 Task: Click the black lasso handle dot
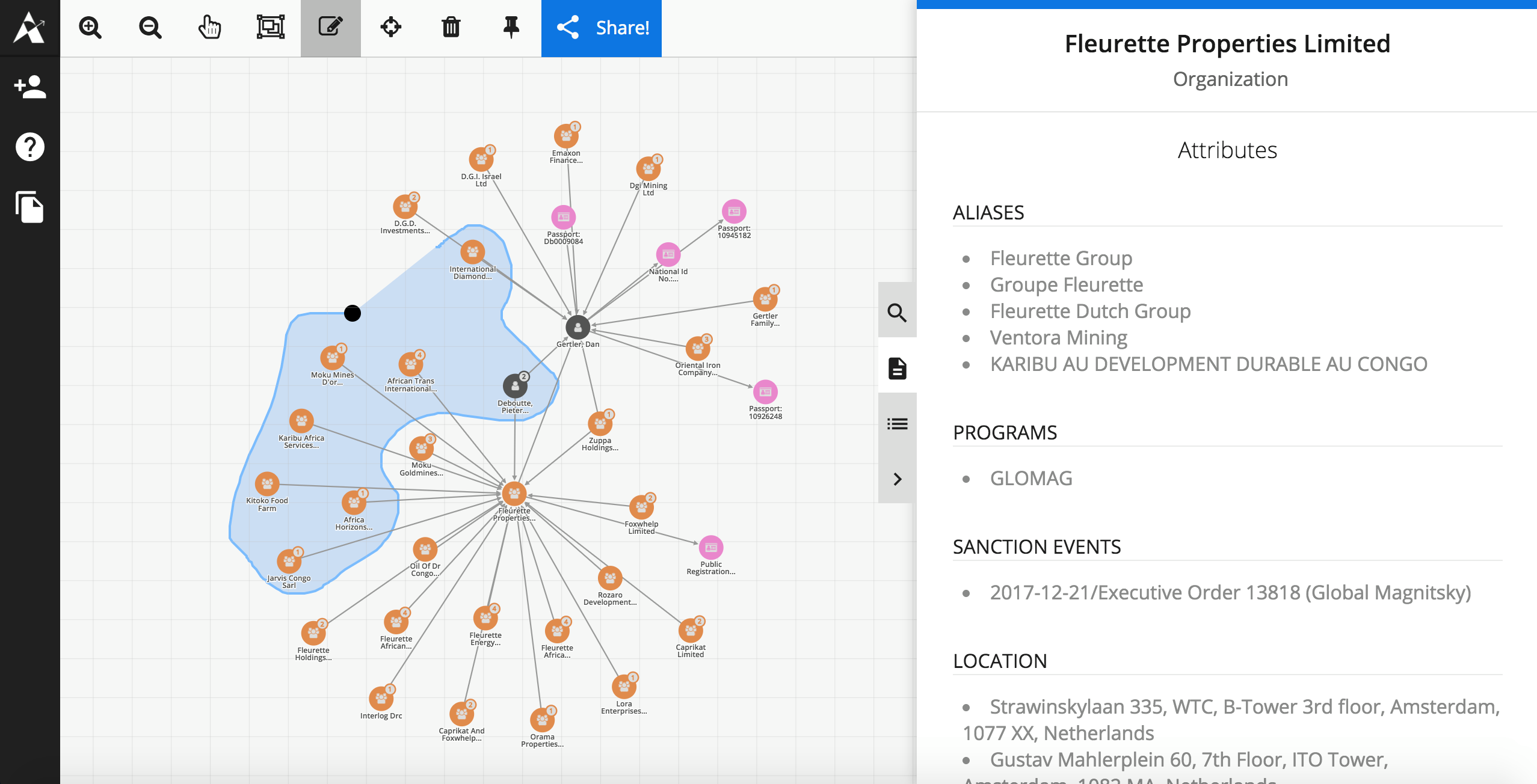click(353, 313)
